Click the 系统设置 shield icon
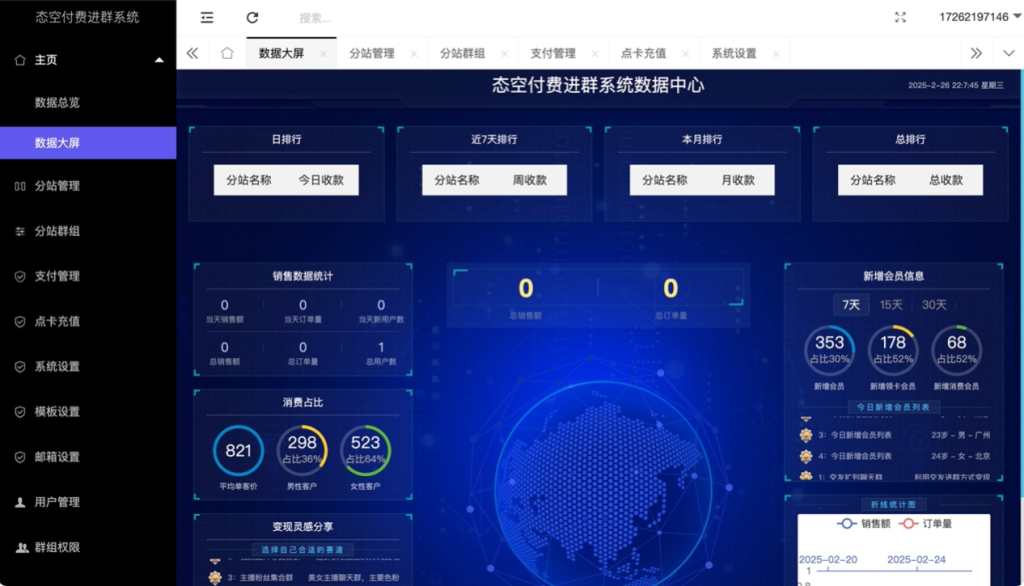Screen dimensions: 1024x586 point(20,366)
